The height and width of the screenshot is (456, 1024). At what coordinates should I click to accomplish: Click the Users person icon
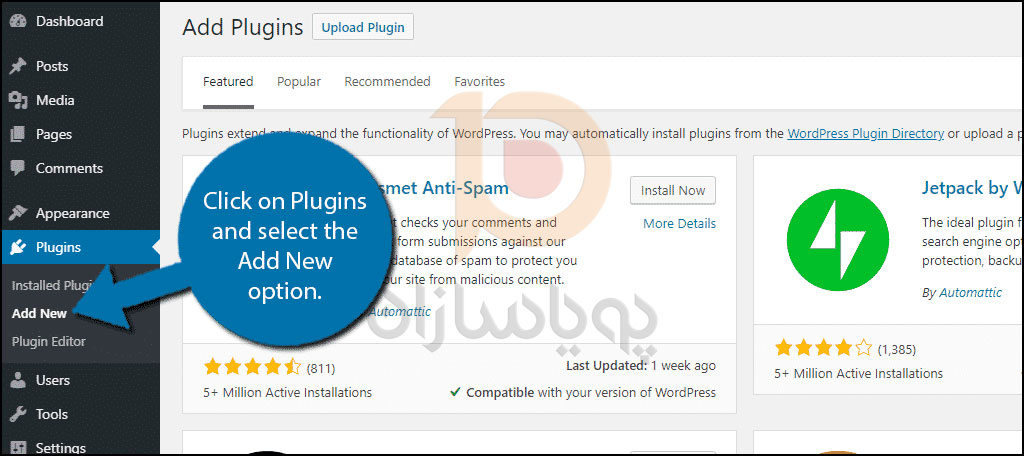coord(18,380)
